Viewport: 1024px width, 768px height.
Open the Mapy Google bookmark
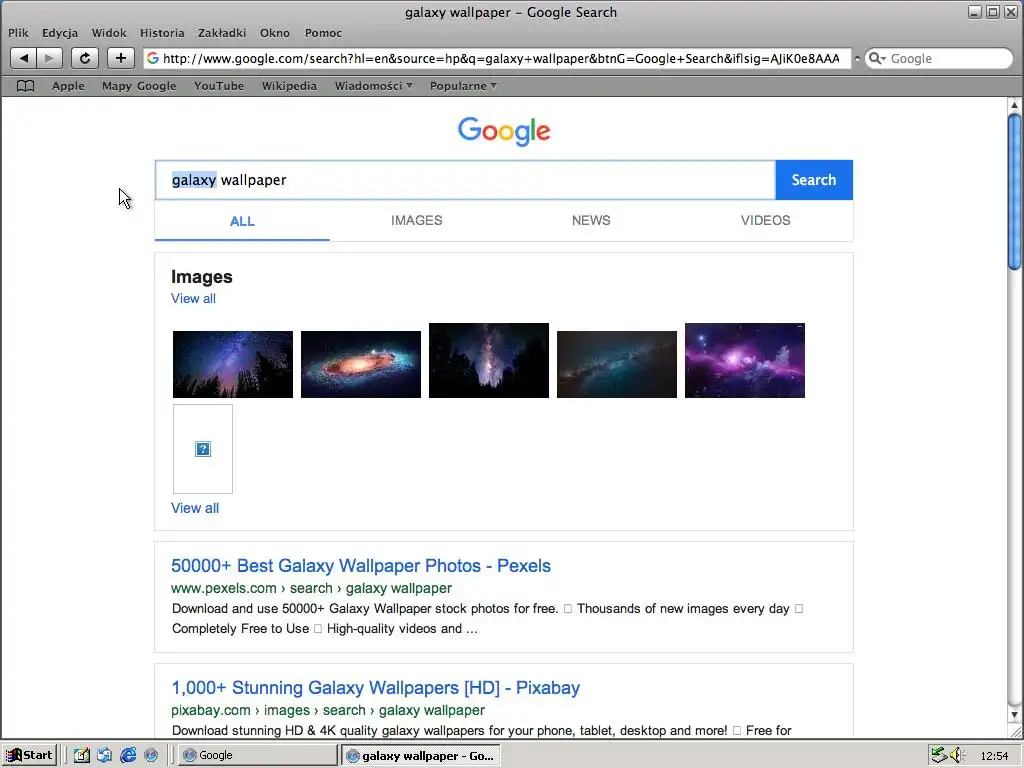click(x=139, y=86)
